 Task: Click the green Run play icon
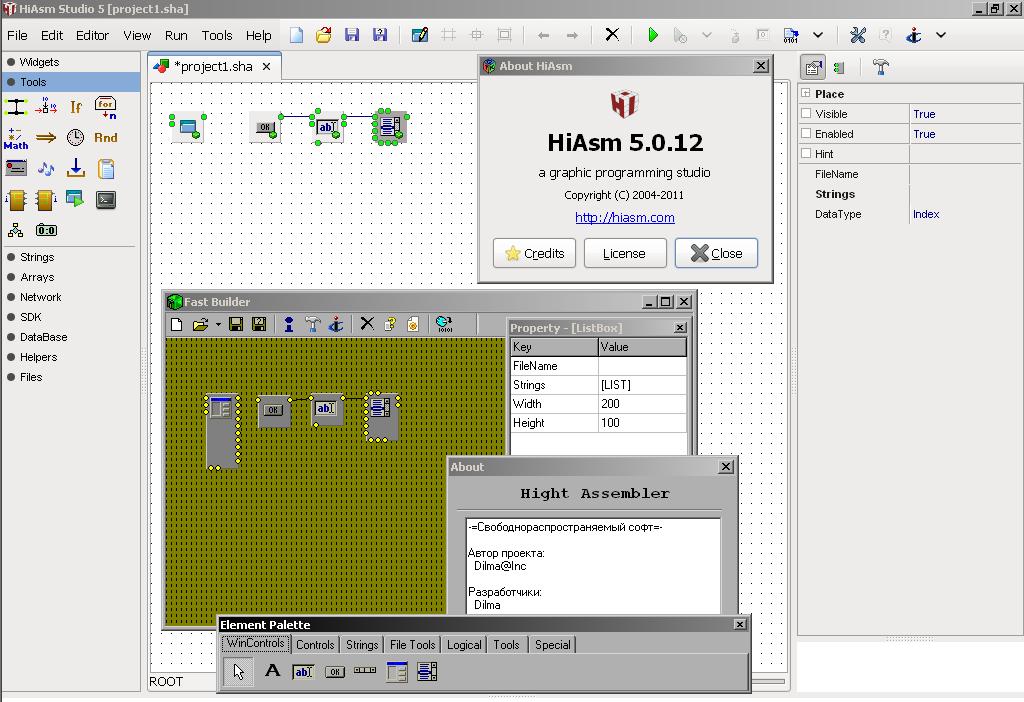[x=653, y=35]
